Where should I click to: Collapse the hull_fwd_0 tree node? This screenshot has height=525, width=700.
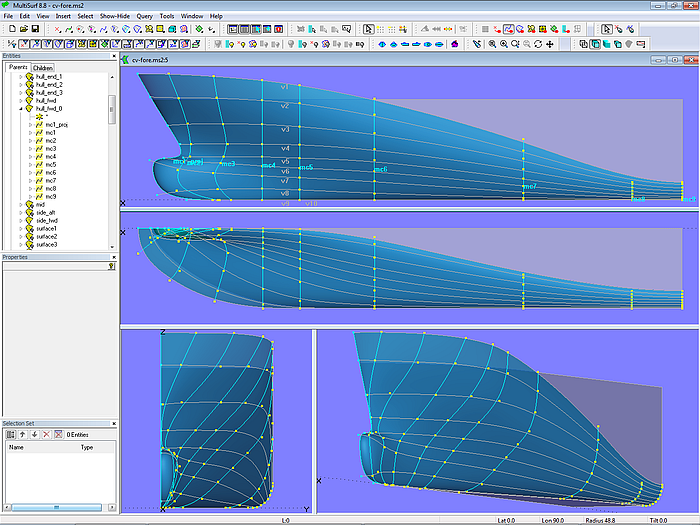pos(22,108)
